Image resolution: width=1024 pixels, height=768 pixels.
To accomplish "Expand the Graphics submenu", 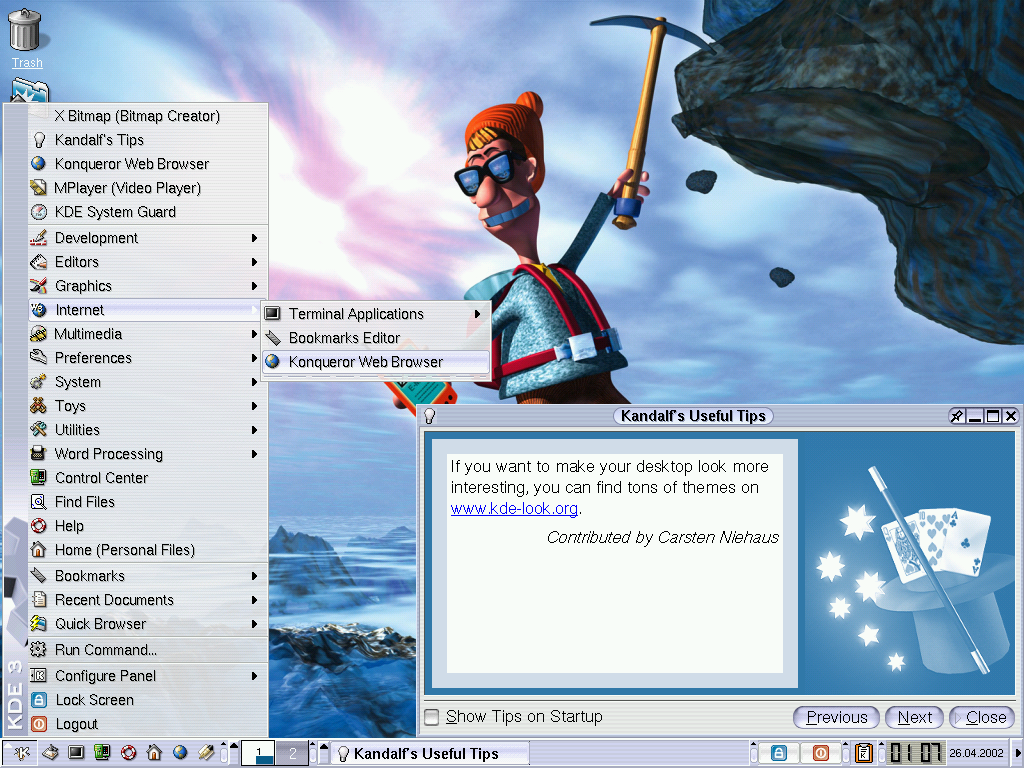I will click(x=148, y=286).
